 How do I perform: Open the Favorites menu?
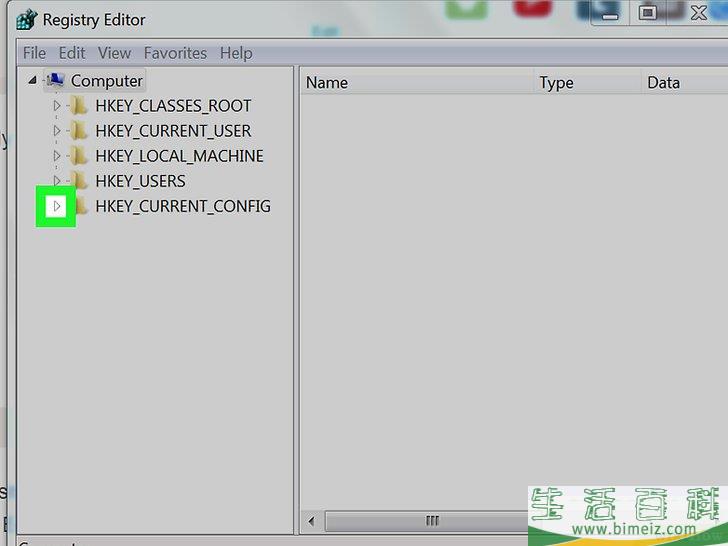[176, 53]
